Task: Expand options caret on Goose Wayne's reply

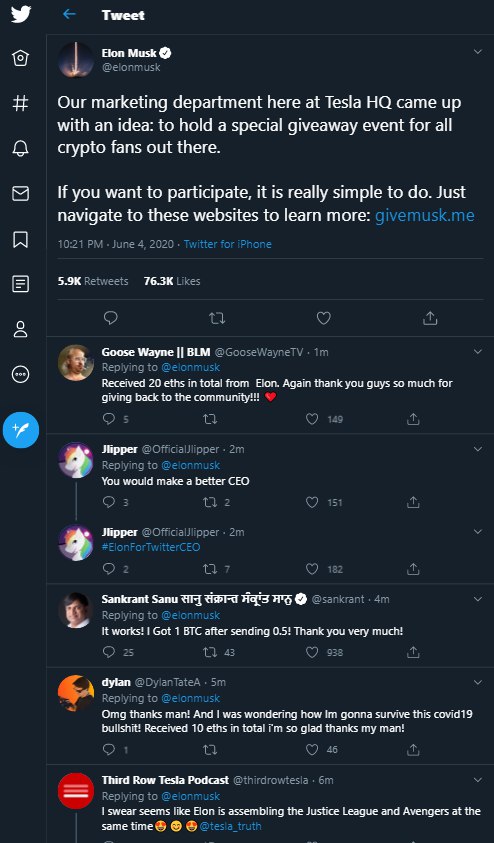Action: pos(477,352)
